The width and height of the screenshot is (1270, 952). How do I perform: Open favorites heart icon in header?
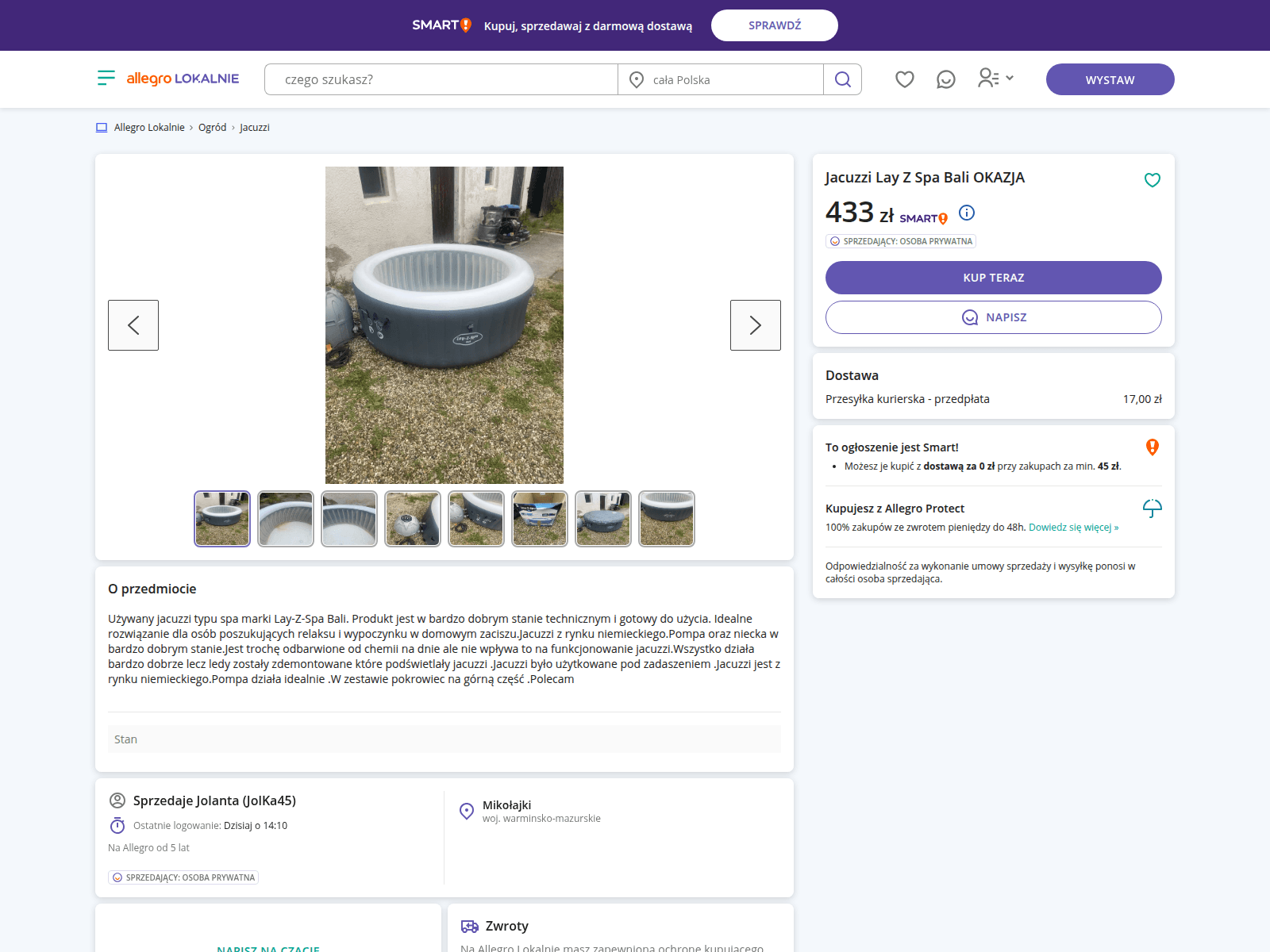pyautogui.click(x=905, y=79)
